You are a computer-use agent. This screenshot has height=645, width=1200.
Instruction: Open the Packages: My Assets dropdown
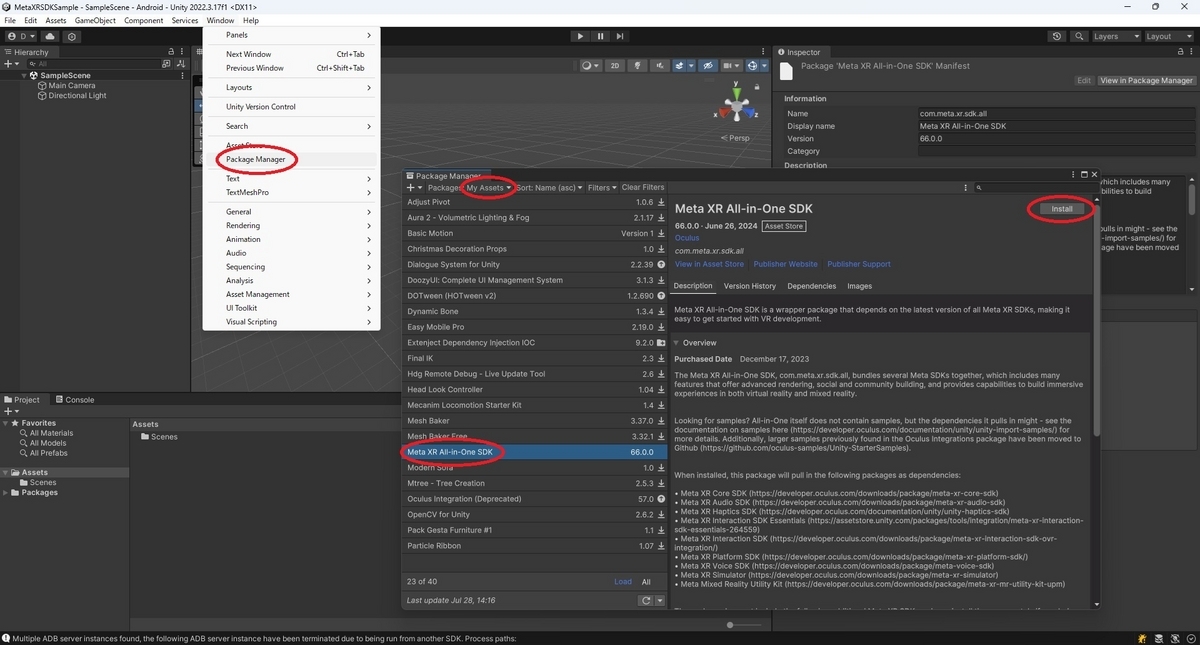click(470, 187)
